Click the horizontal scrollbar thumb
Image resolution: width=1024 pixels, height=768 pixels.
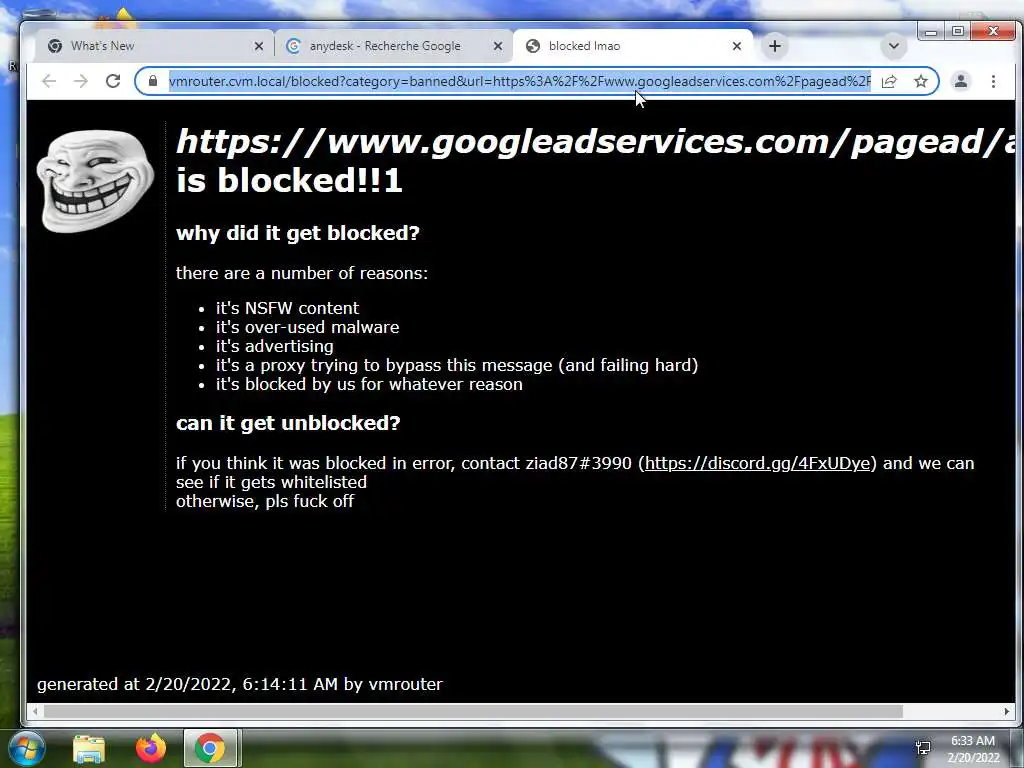pyautogui.click(x=473, y=711)
